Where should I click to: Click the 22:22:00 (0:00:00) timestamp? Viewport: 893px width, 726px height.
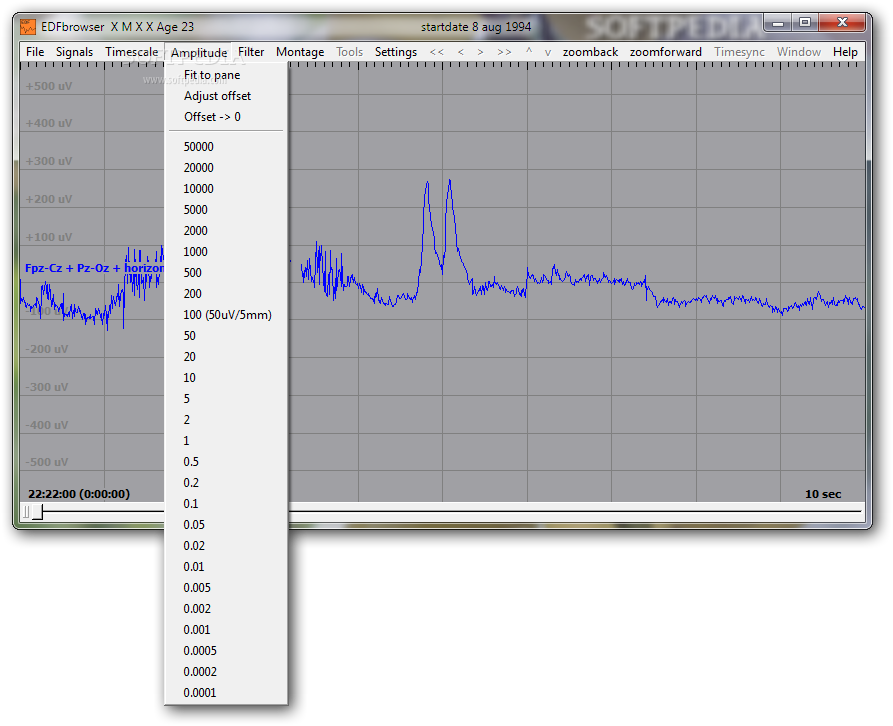(79, 494)
